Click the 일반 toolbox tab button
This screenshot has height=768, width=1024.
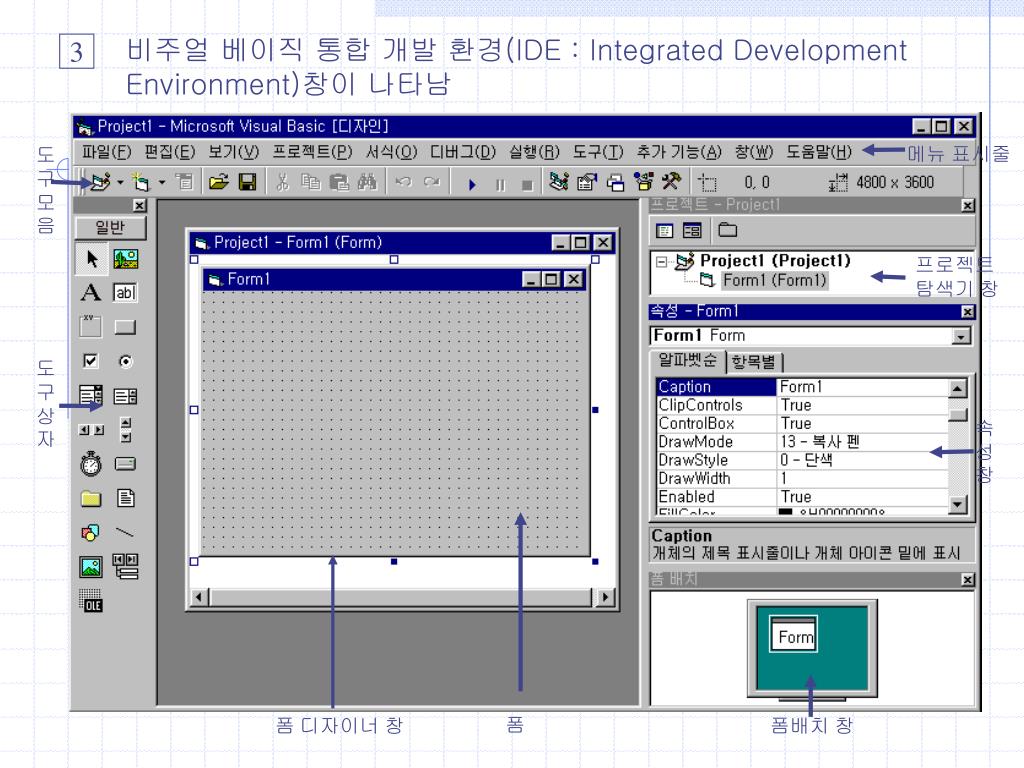110,227
